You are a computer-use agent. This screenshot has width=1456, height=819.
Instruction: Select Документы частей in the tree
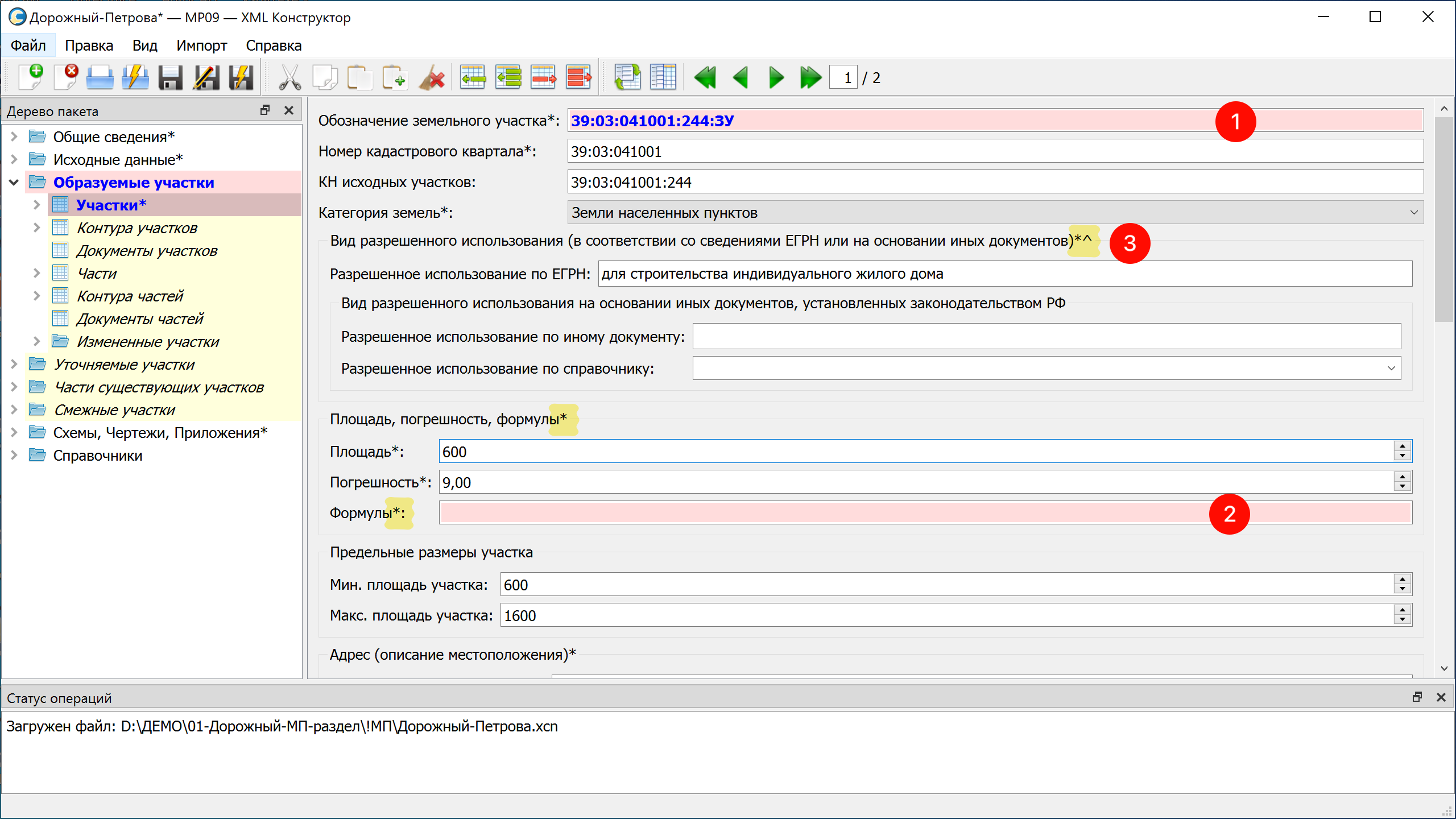point(139,319)
